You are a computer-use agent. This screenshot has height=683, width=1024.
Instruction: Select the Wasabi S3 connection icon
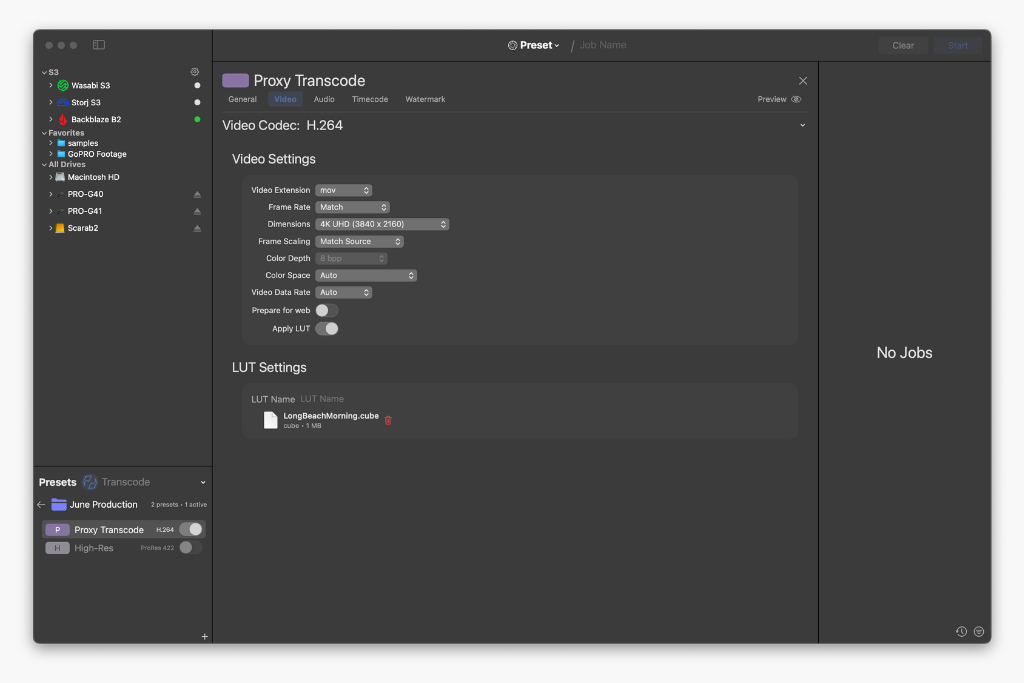[x=62, y=86]
